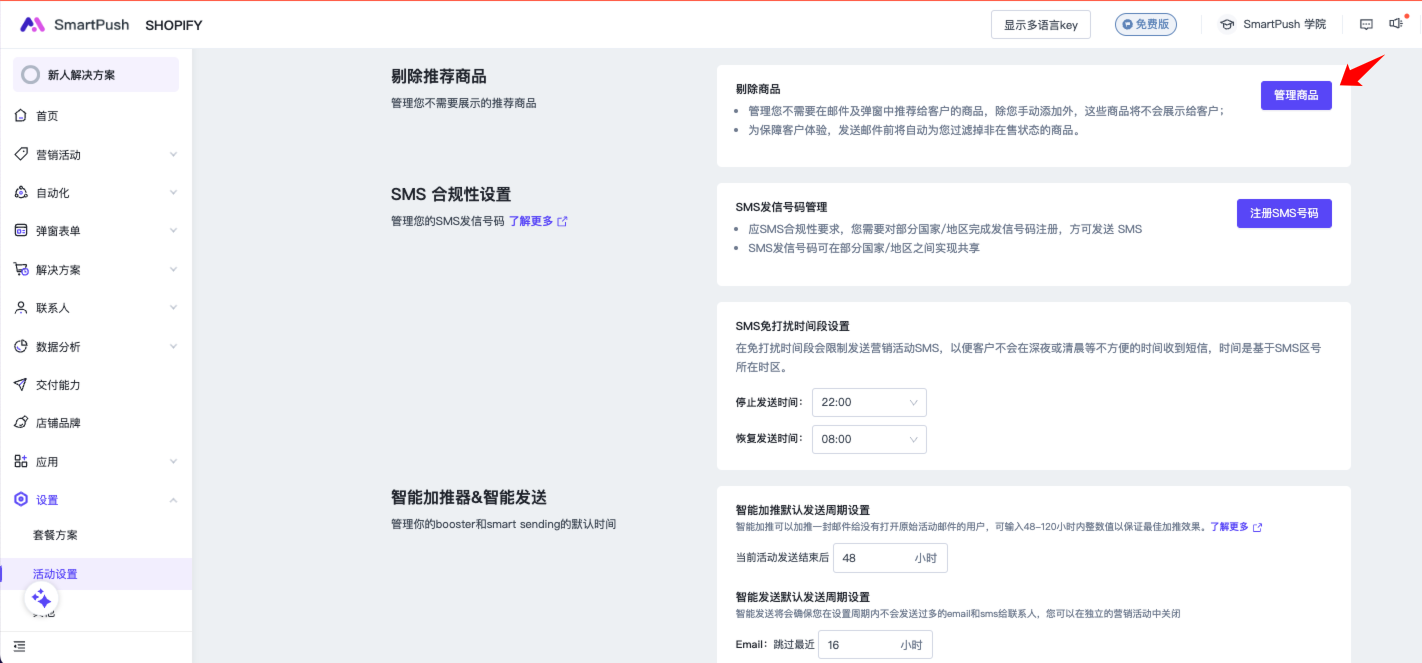Open the 首页 home icon
Image resolution: width=1422 pixels, height=663 pixels.
click(21, 116)
